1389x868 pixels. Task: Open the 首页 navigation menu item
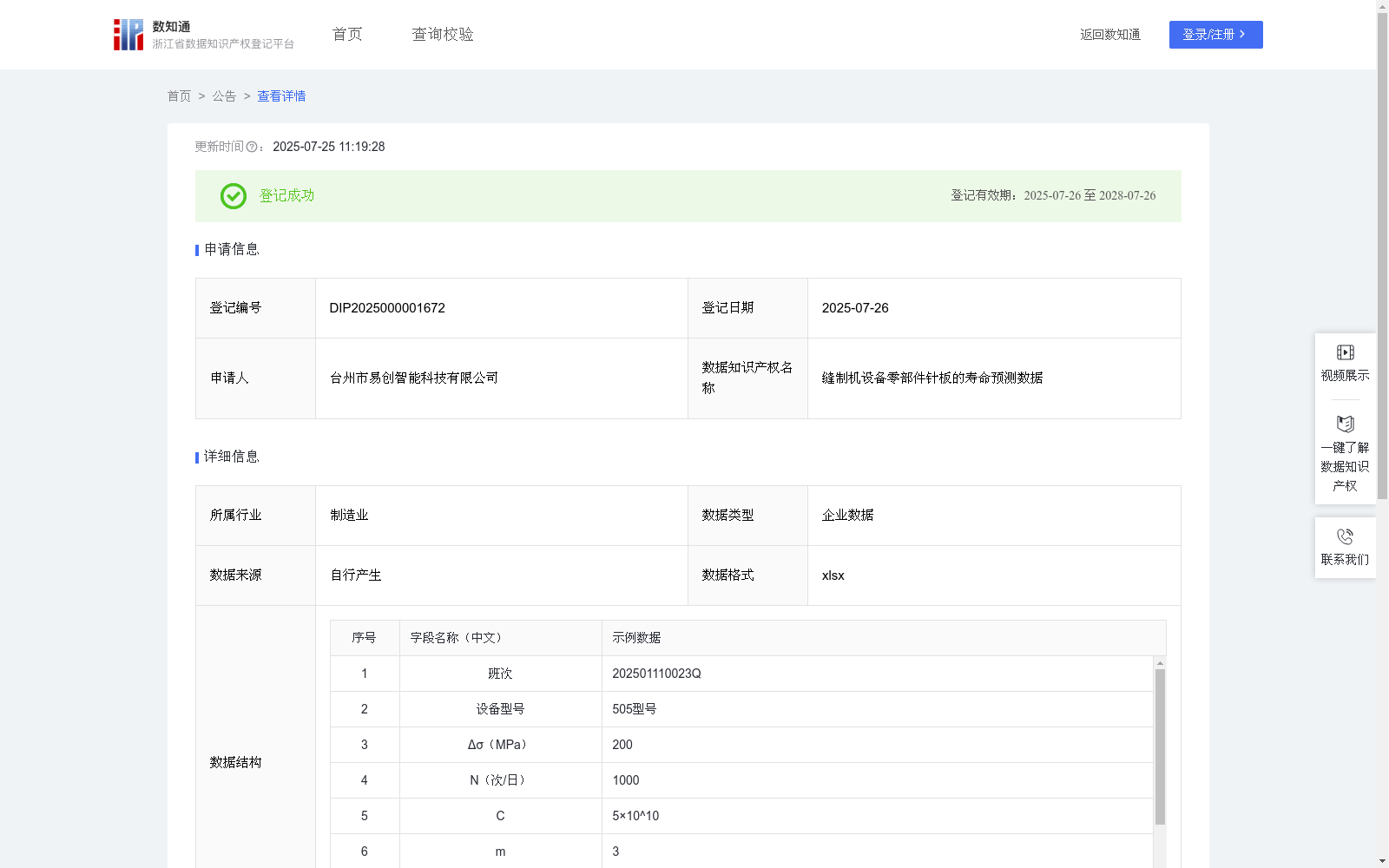(x=347, y=34)
